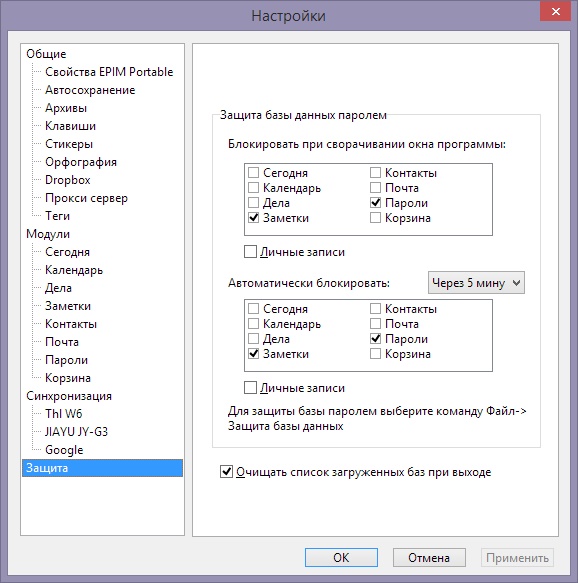This screenshot has height=583, width=578.
Task: Select Общие root category
Action: [46, 54]
